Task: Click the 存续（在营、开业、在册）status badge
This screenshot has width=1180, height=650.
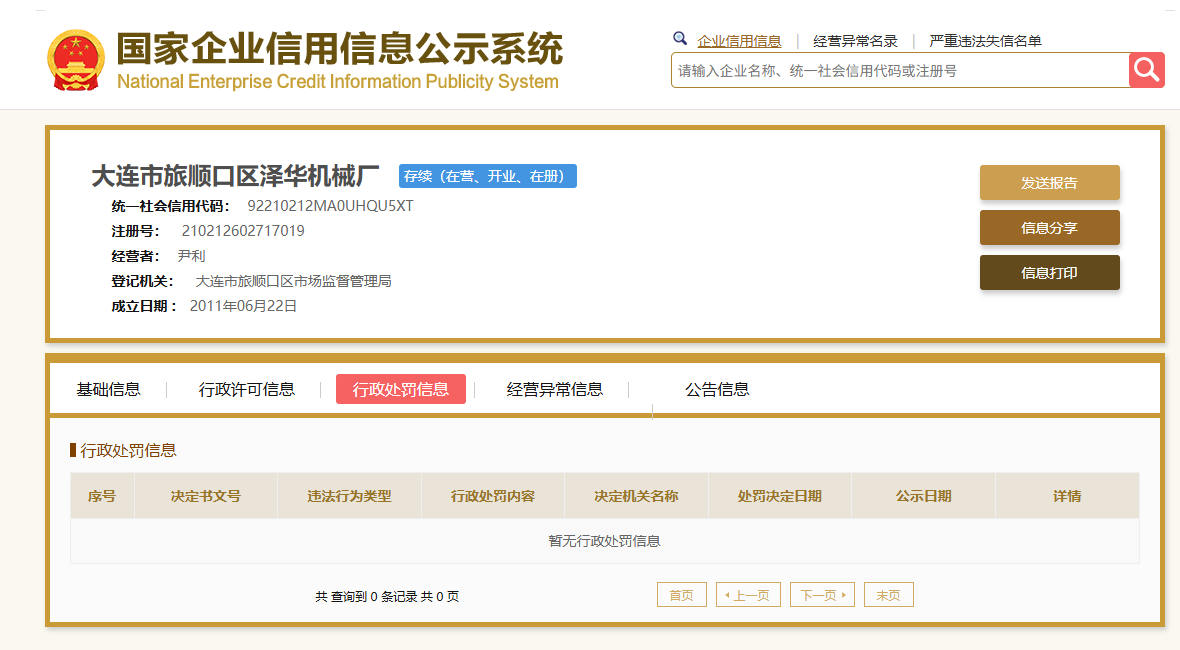Action: [x=488, y=176]
